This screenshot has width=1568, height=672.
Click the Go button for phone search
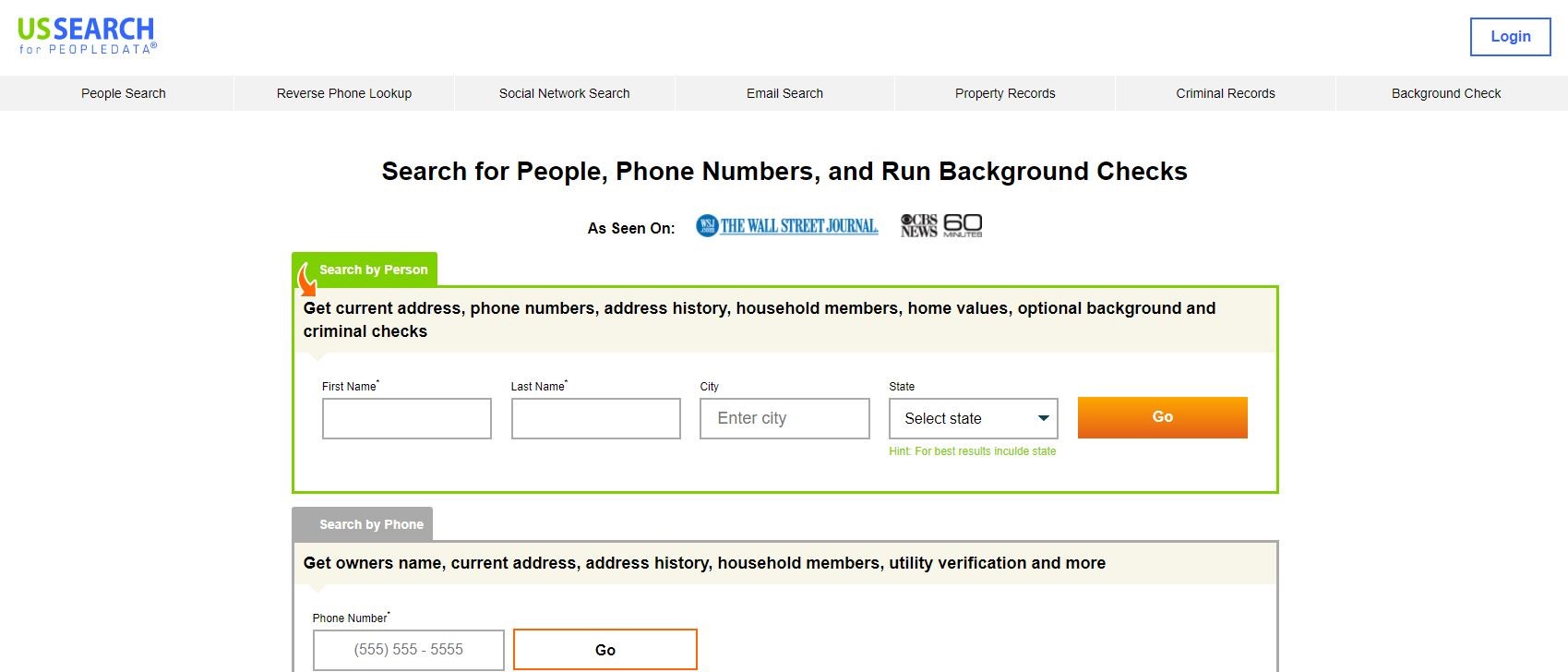coord(605,650)
